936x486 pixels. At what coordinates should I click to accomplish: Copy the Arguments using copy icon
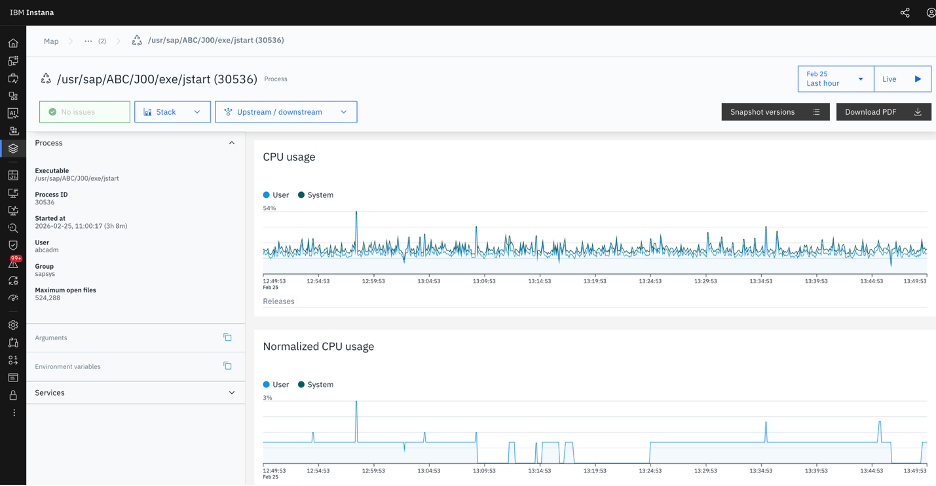227,337
